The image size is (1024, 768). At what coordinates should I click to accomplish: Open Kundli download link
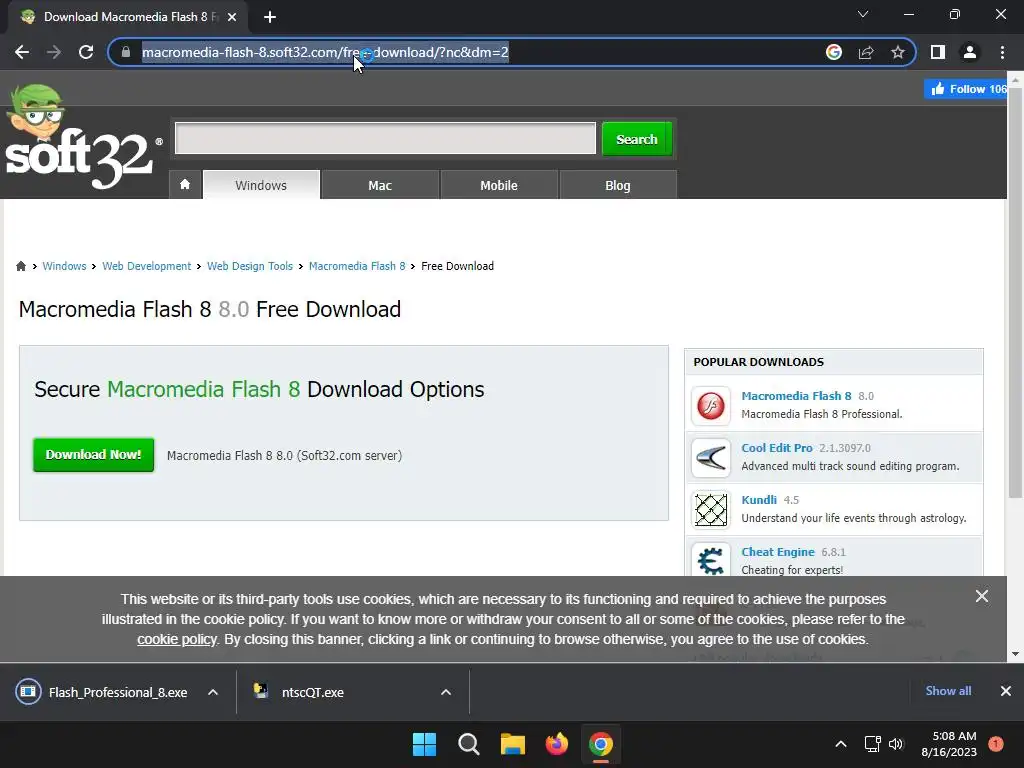click(759, 500)
